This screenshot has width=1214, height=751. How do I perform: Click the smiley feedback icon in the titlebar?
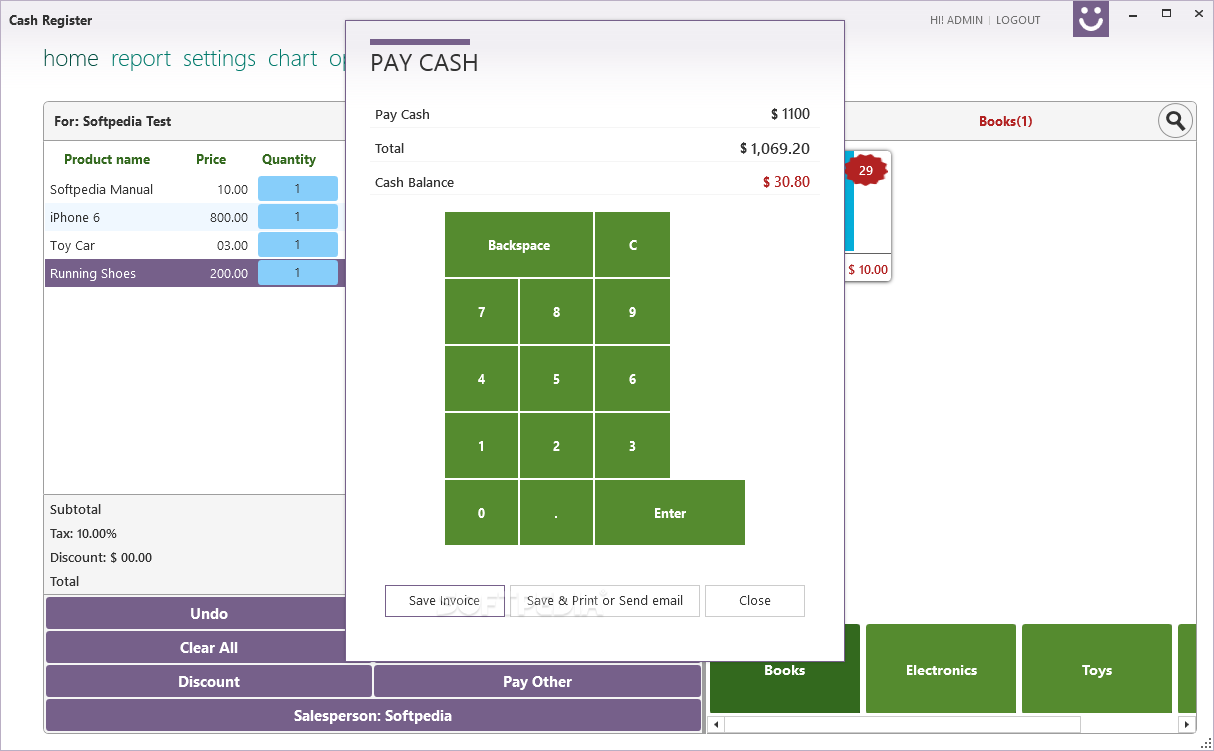pos(1090,19)
